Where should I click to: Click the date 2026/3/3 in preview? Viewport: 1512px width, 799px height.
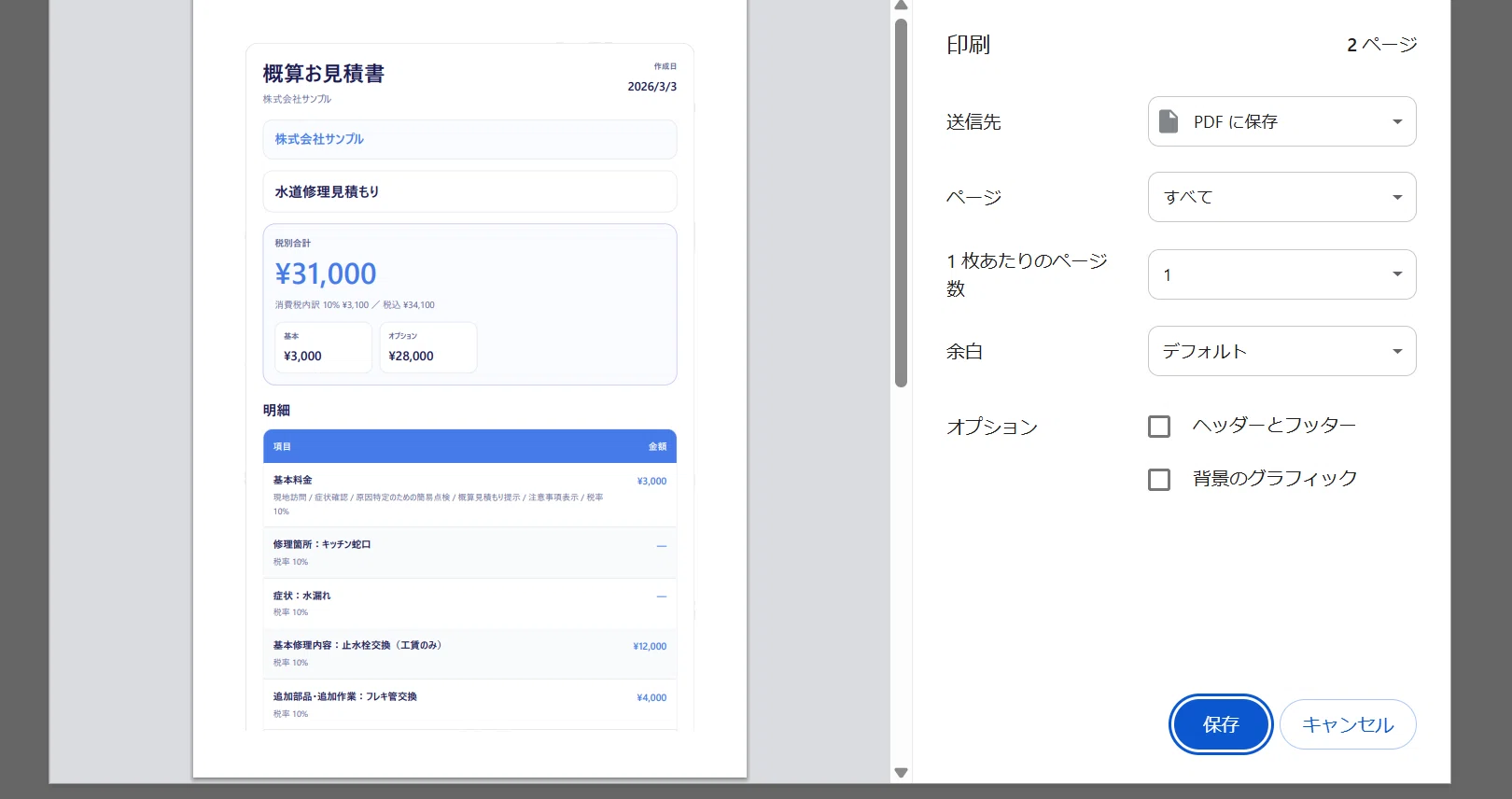[652, 87]
